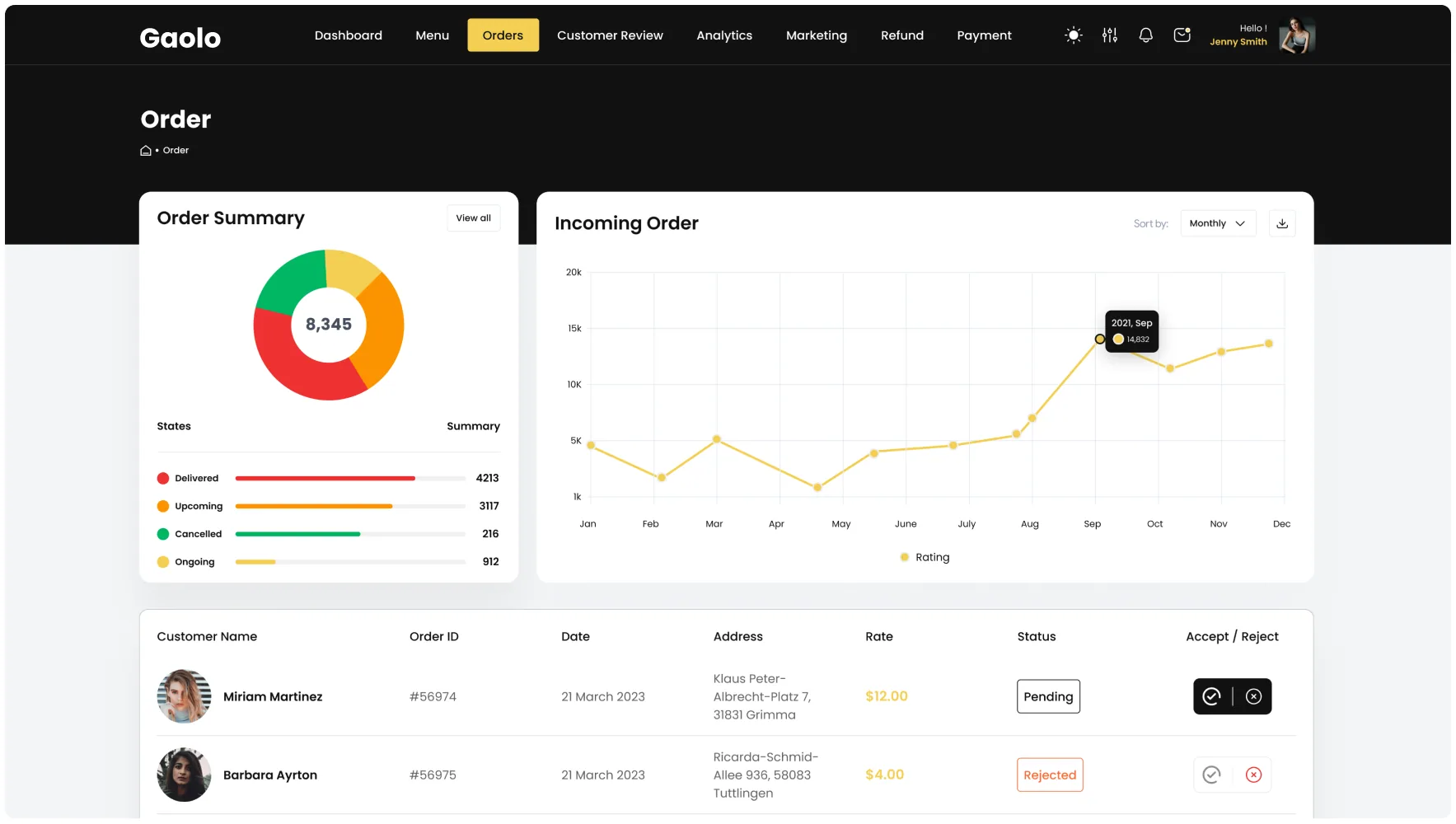The height and width of the screenshot is (824, 1456).
Task: Open the Menu nav item
Action: coord(433,35)
